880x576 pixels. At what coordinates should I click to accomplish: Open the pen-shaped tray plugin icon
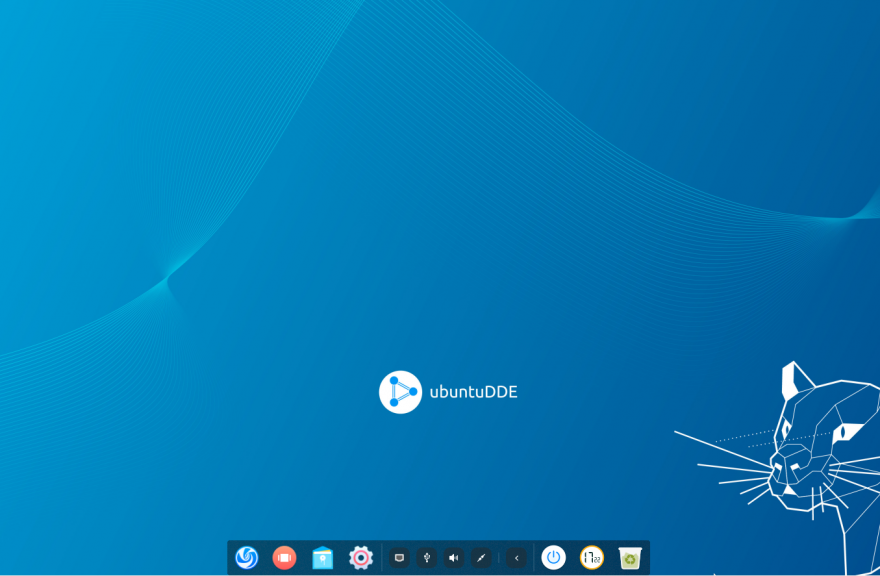[481, 557]
